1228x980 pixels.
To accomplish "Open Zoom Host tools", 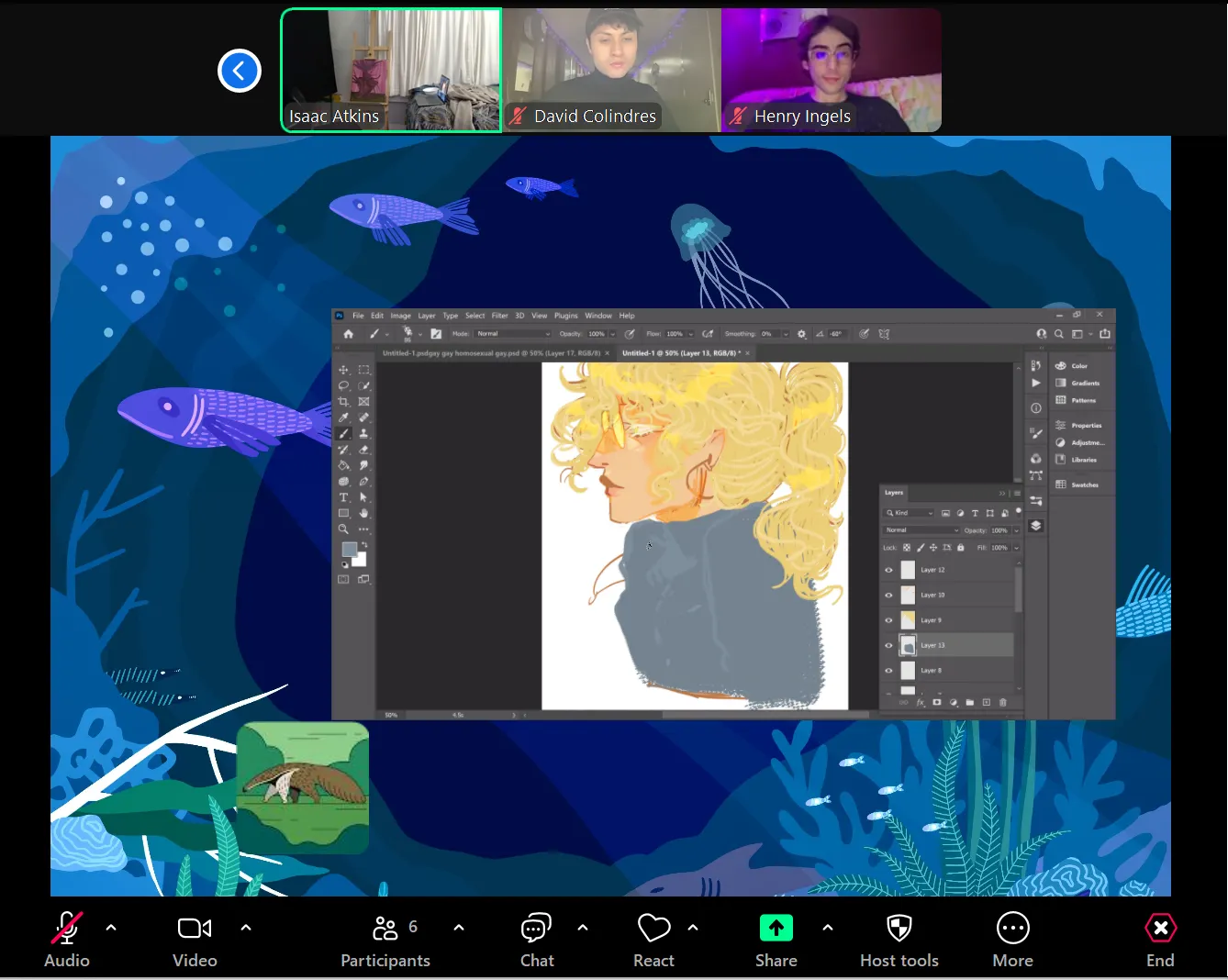I will [x=899, y=941].
